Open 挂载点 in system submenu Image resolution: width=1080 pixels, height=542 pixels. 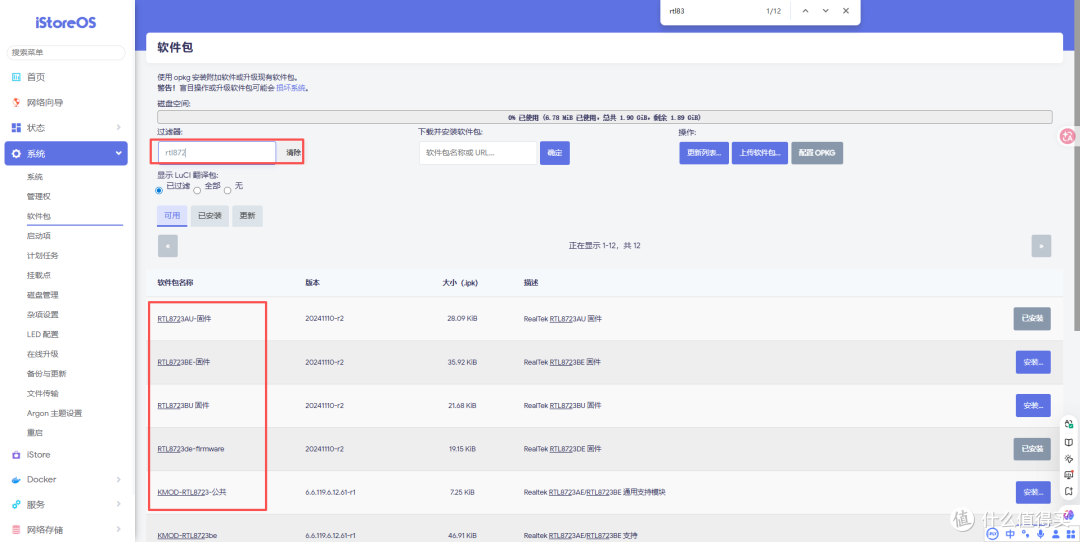click(x=39, y=275)
